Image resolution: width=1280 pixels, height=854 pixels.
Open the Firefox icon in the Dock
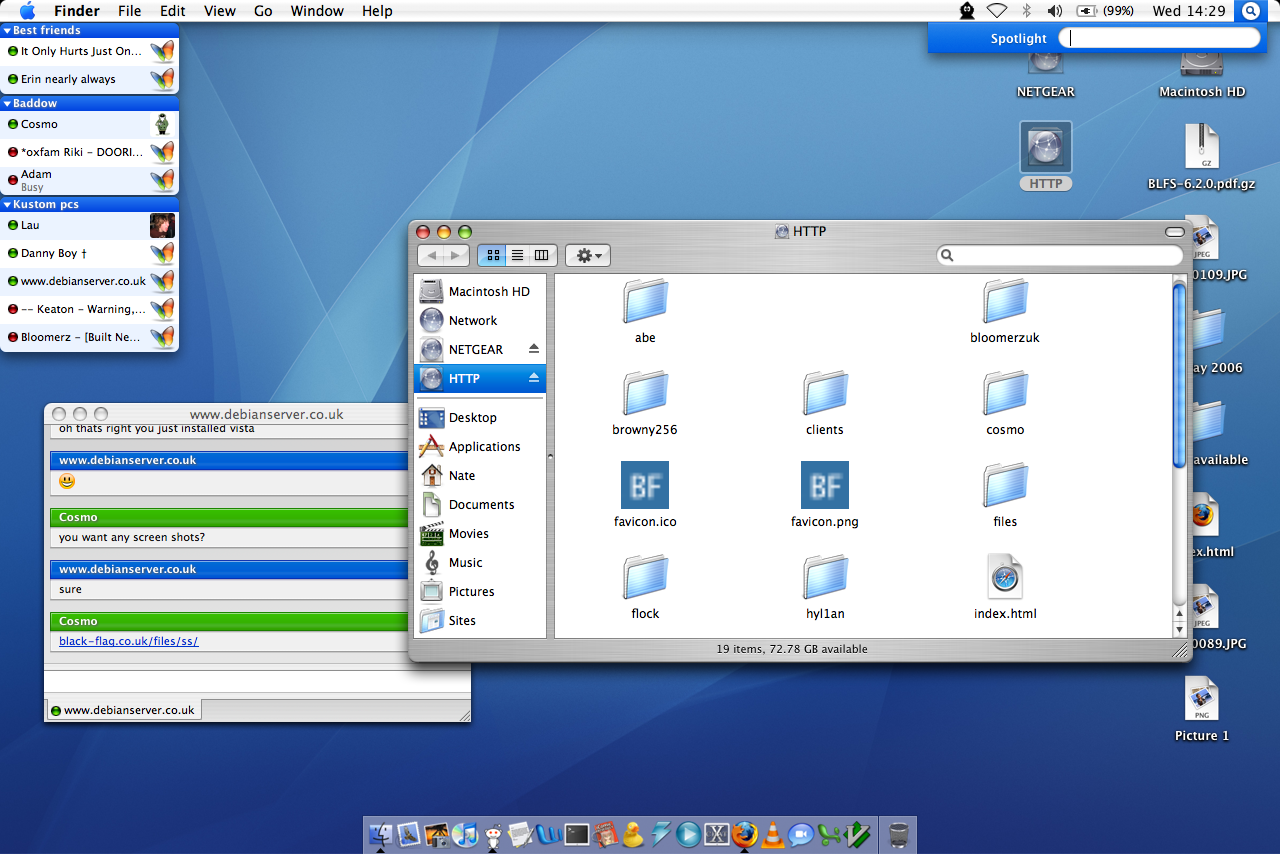(x=744, y=833)
